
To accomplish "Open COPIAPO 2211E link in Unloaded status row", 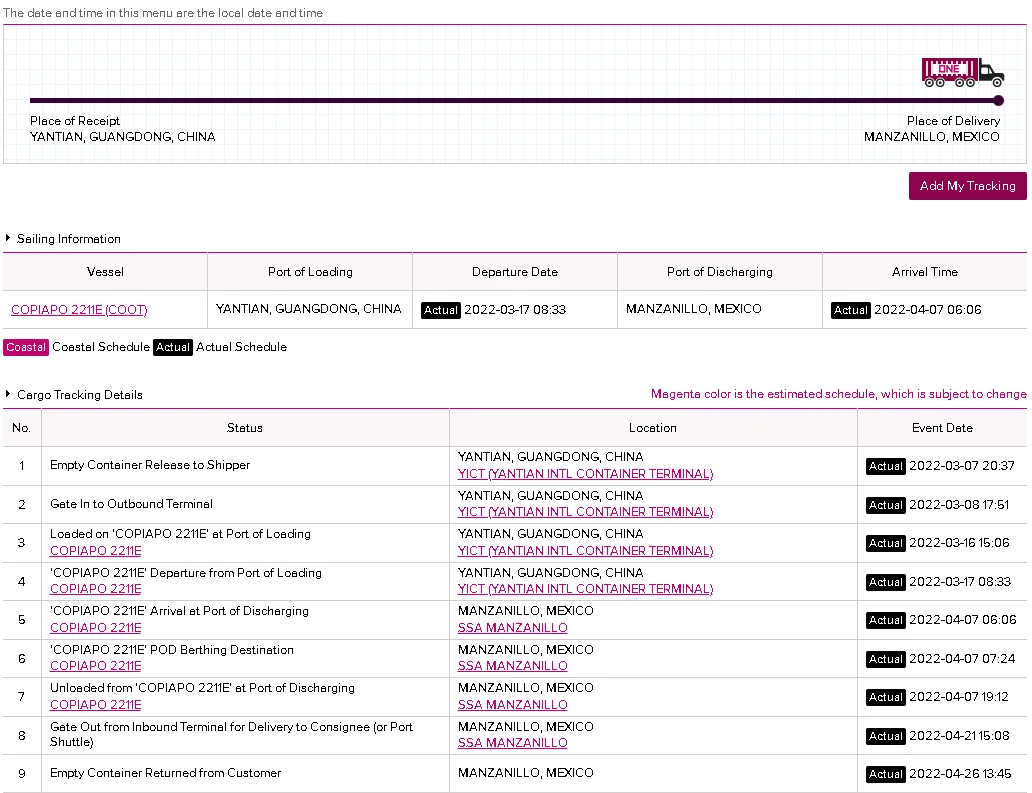I will coord(96,705).
